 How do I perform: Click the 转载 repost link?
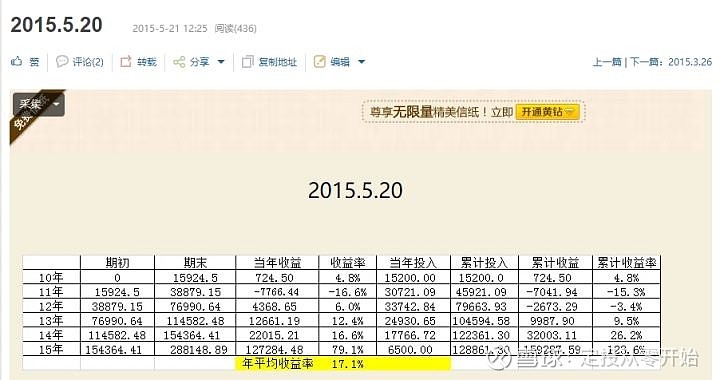(x=147, y=61)
